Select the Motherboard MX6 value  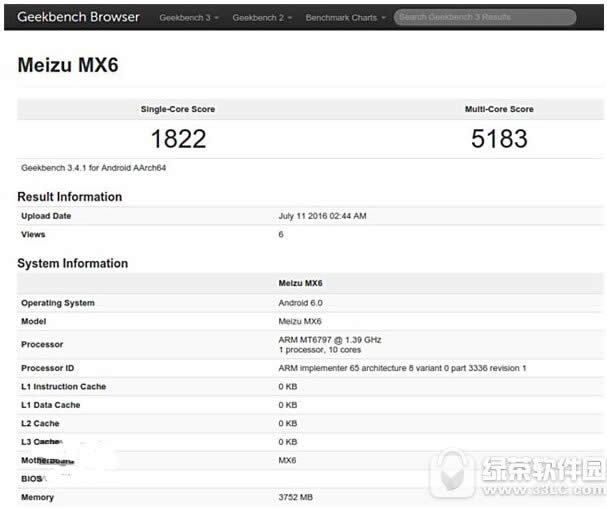[287, 461]
